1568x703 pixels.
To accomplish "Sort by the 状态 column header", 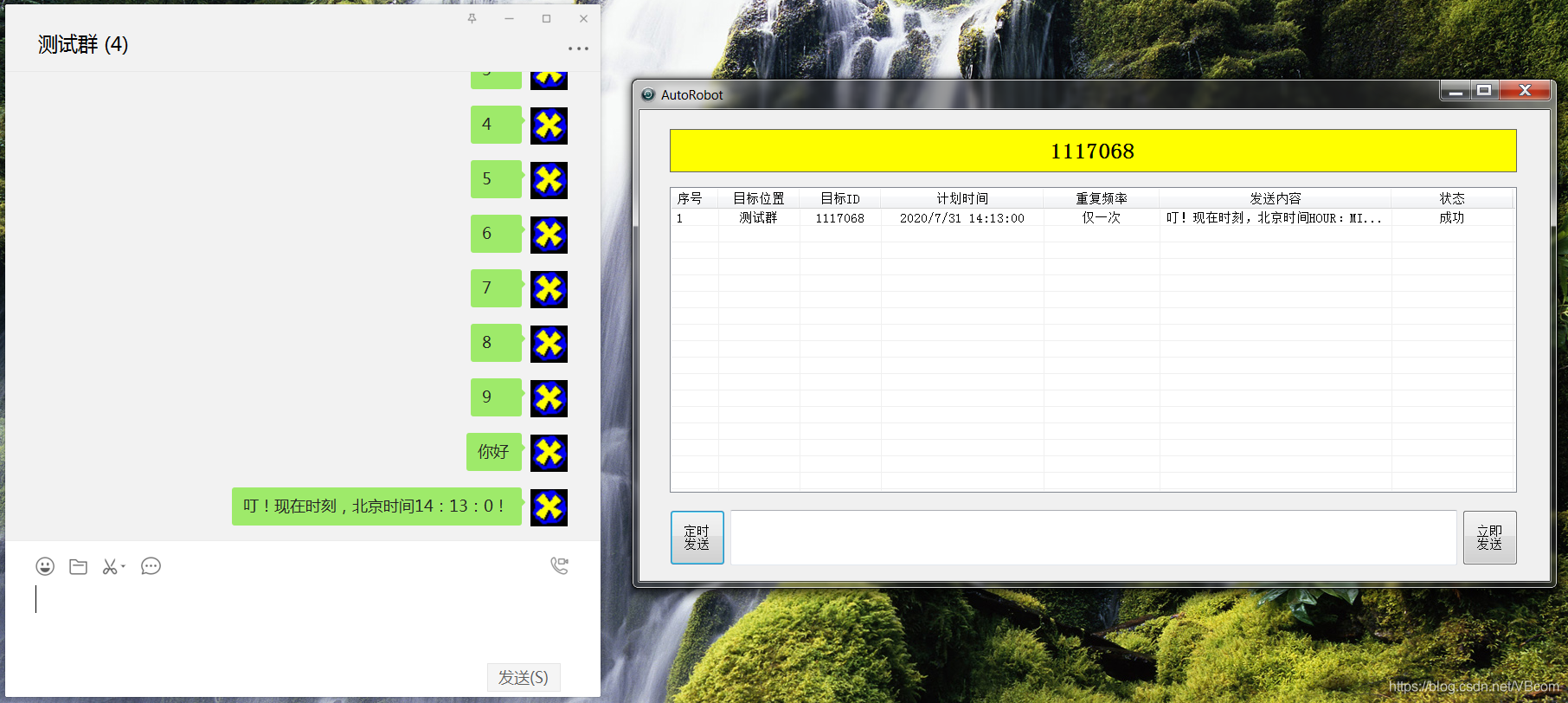I will (1452, 198).
